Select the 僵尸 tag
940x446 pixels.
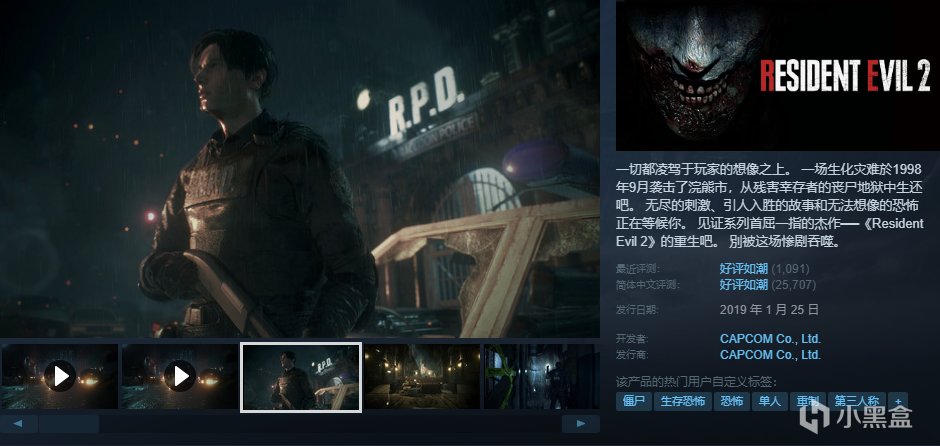pyautogui.click(x=634, y=402)
